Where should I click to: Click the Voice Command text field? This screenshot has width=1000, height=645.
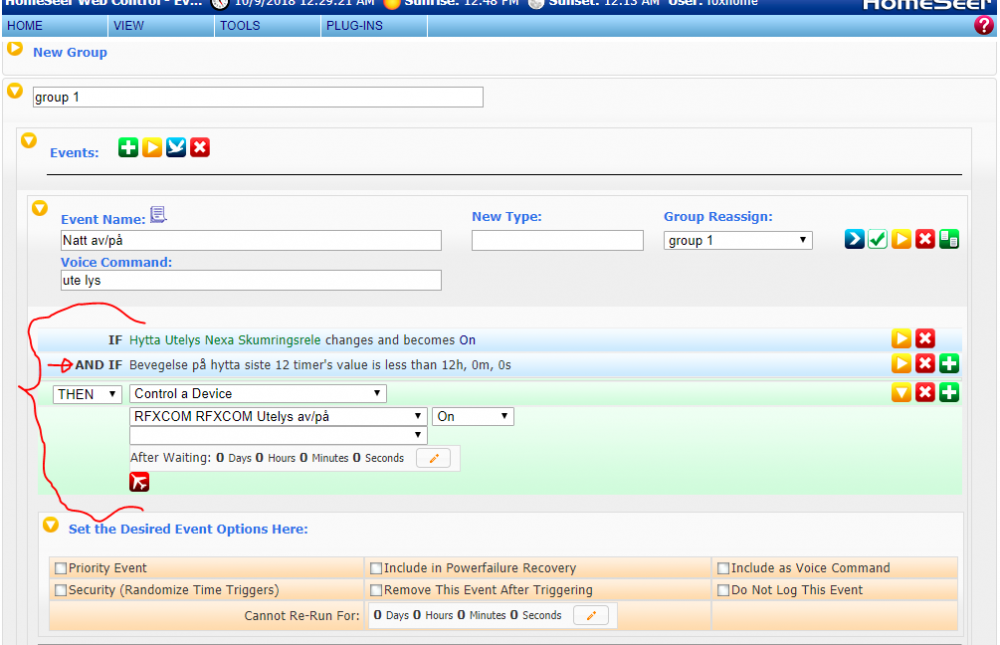[x=250, y=281]
